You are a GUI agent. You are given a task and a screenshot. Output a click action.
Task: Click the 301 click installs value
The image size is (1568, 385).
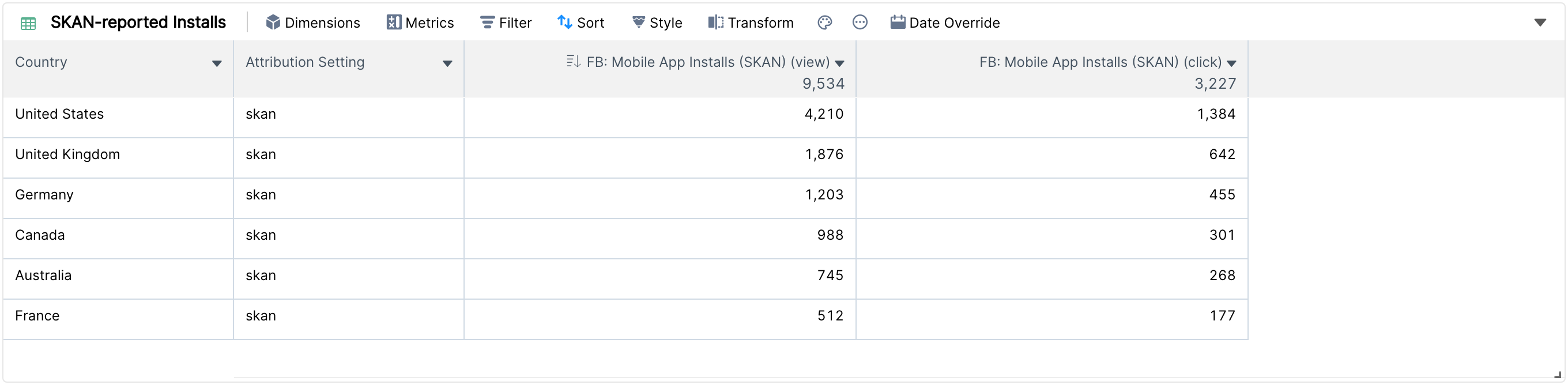tap(1222, 235)
